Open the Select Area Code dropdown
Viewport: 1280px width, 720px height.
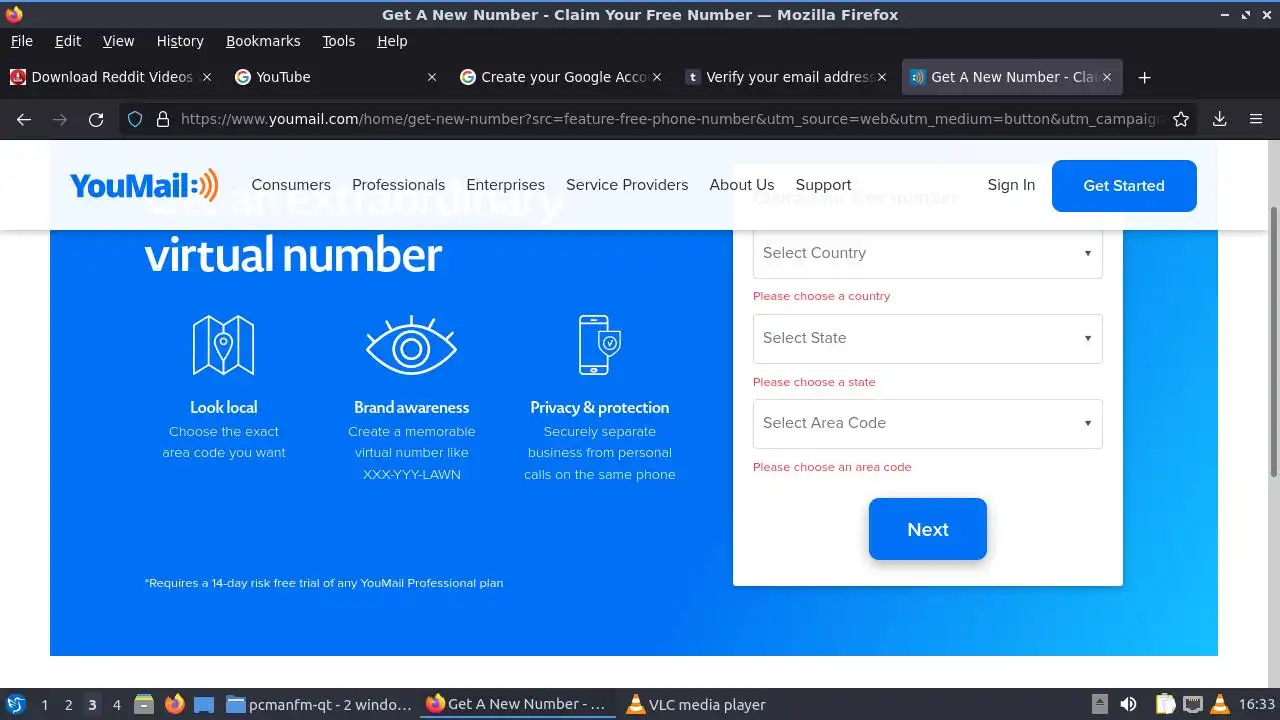[x=927, y=423]
